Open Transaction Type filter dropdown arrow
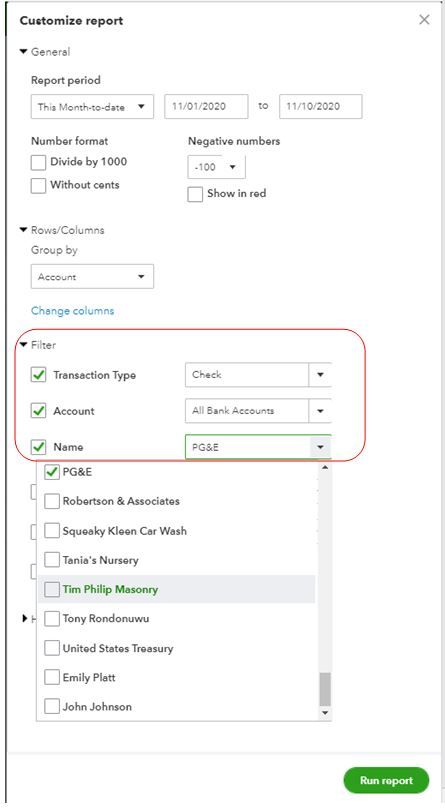Image resolution: width=445 pixels, height=810 pixels. pyautogui.click(x=320, y=375)
